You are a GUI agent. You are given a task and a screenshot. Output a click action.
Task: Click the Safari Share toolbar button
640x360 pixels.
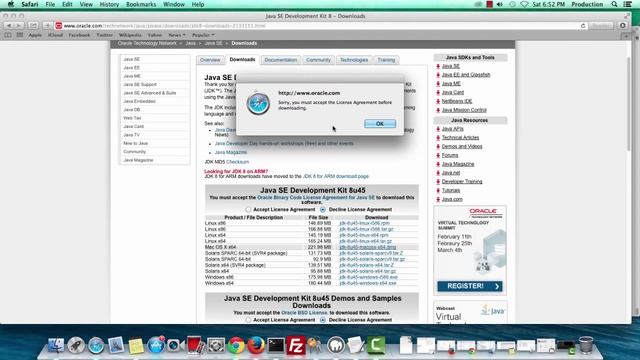pos(33,25)
